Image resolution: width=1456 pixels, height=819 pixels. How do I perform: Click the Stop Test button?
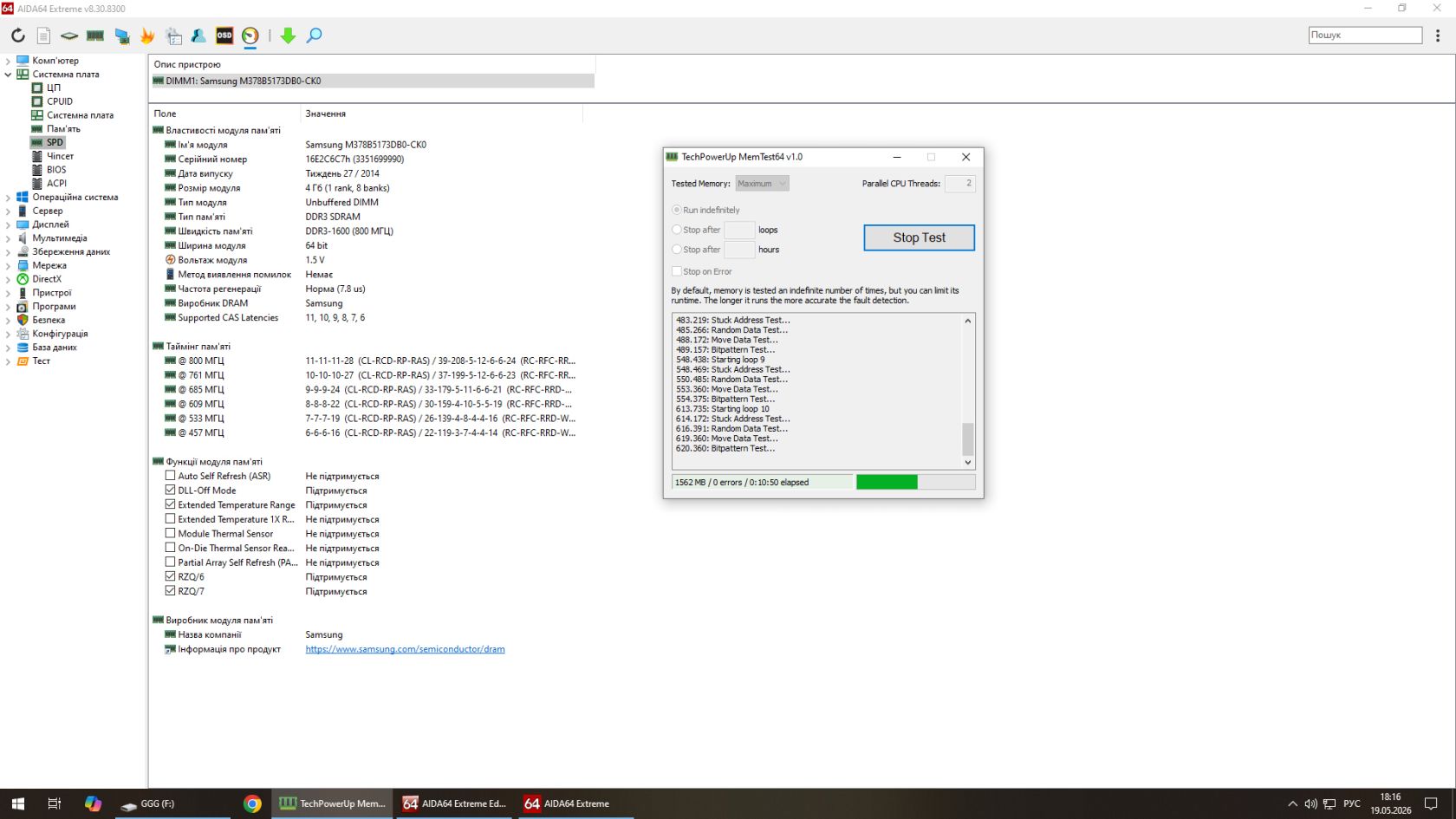tap(919, 237)
